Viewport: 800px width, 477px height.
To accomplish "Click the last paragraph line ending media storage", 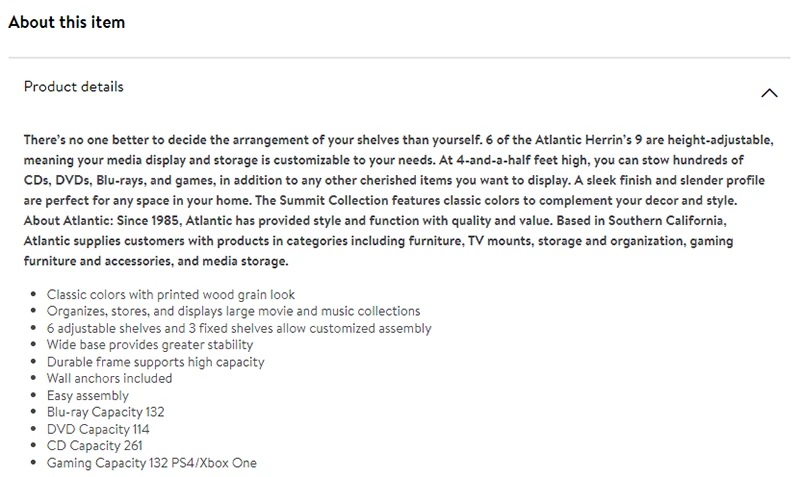I will tap(156, 261).
